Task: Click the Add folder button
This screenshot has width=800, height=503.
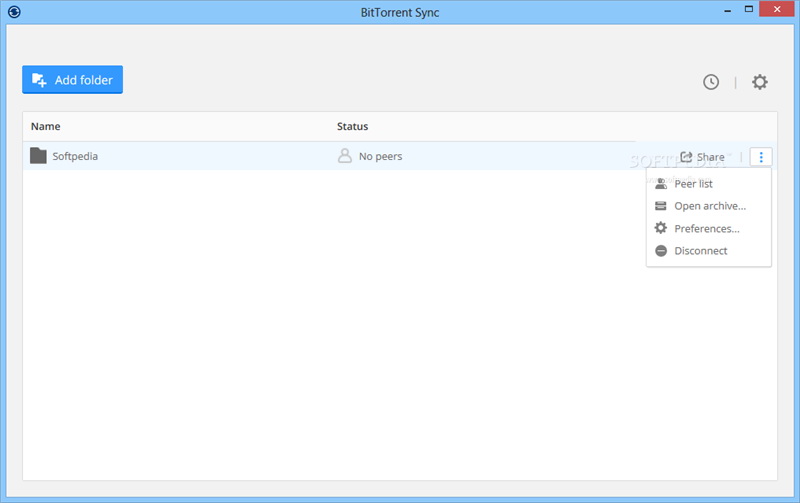Action: (x=72, y=80)
